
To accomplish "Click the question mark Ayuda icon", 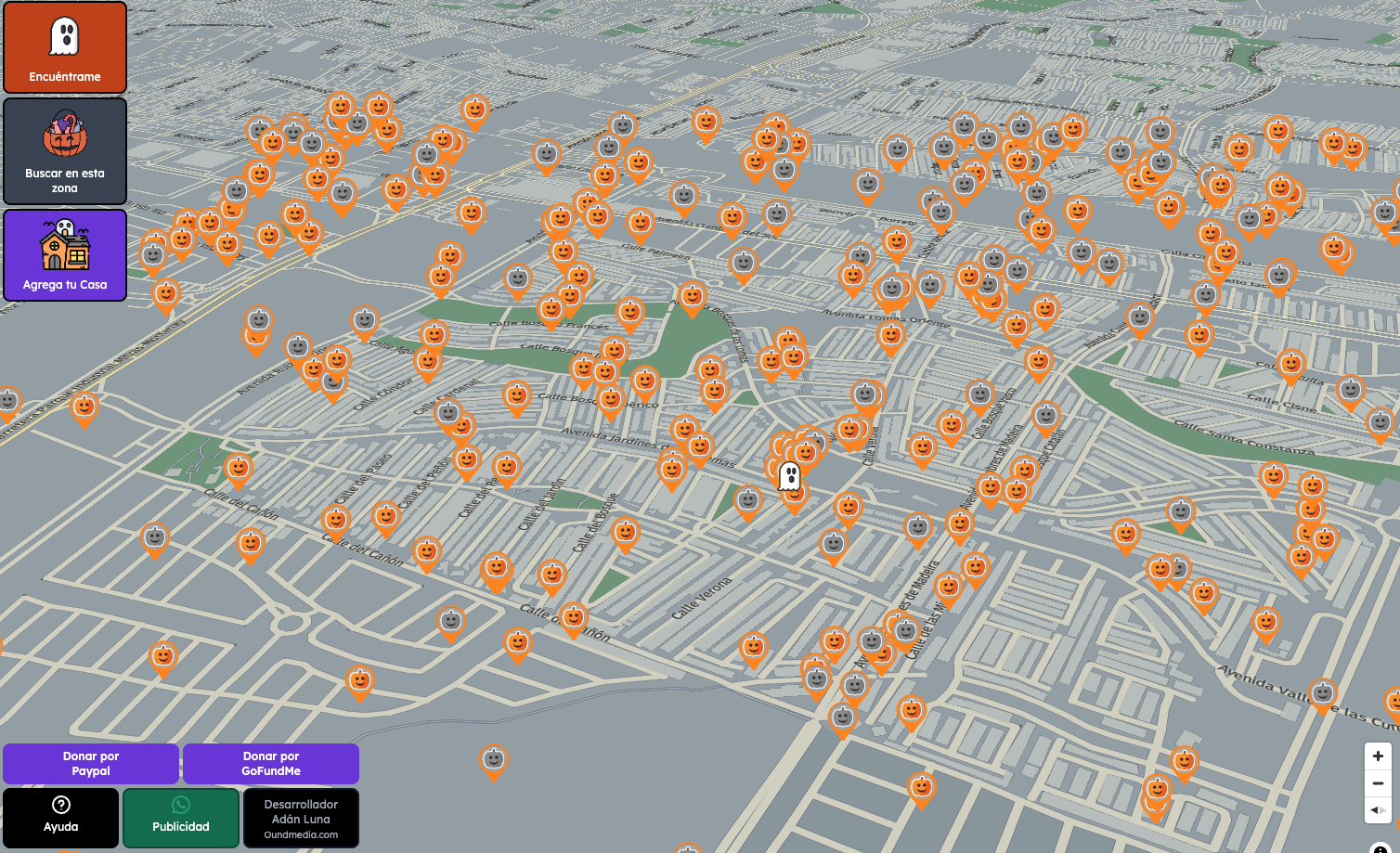I will click(61, 805).
